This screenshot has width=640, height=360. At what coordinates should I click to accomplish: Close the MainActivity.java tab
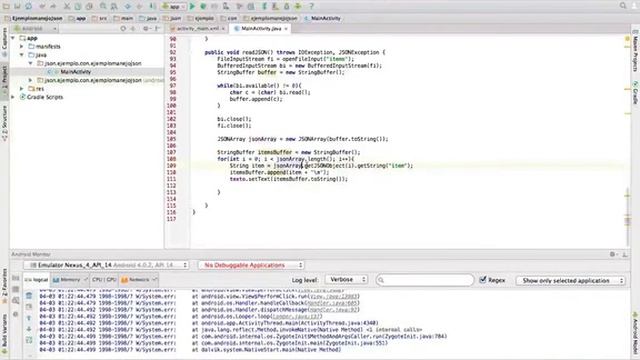click(x=286, y=29)
